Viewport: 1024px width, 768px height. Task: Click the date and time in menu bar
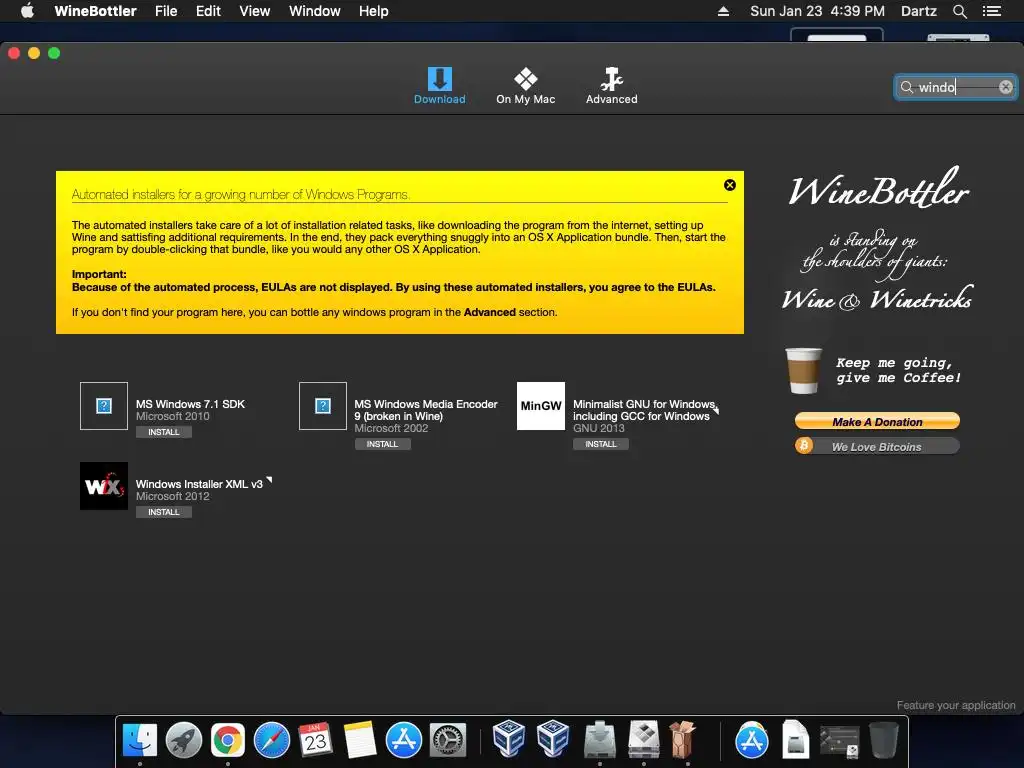(817, 11)
